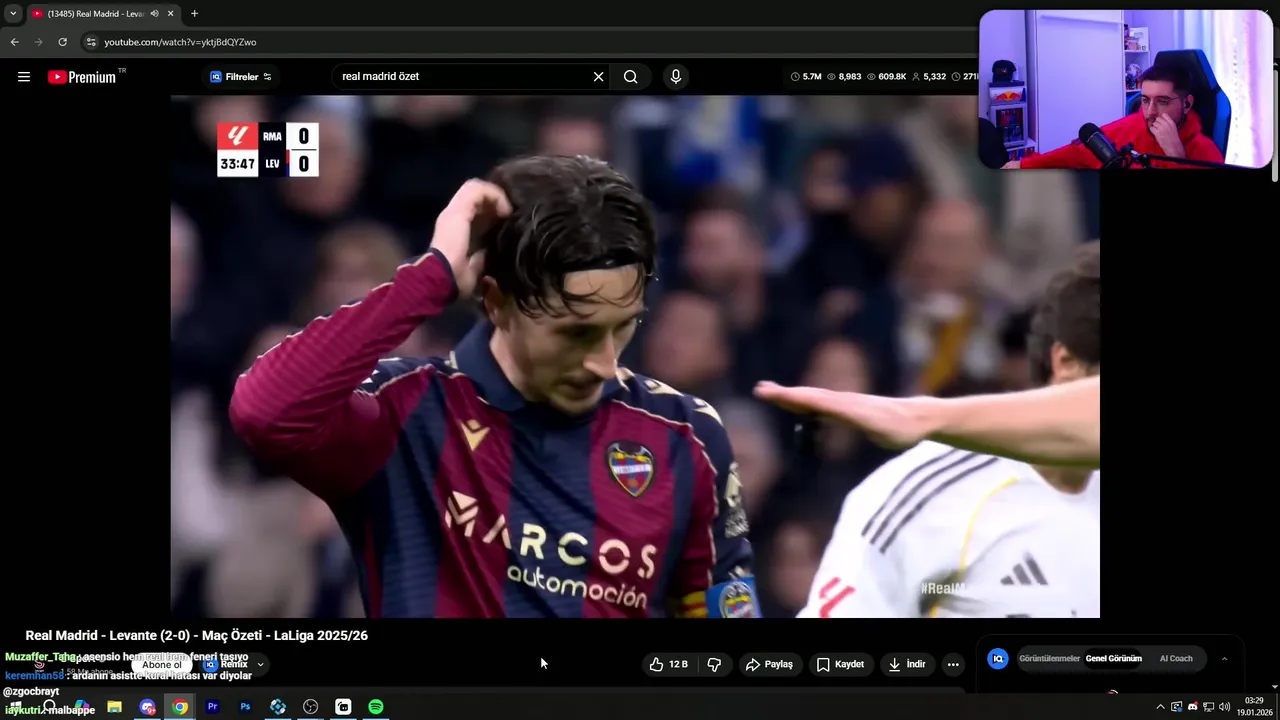This screenshot has height=720, width=1280.
Task: Open a new browser tab
Action: 194,14
